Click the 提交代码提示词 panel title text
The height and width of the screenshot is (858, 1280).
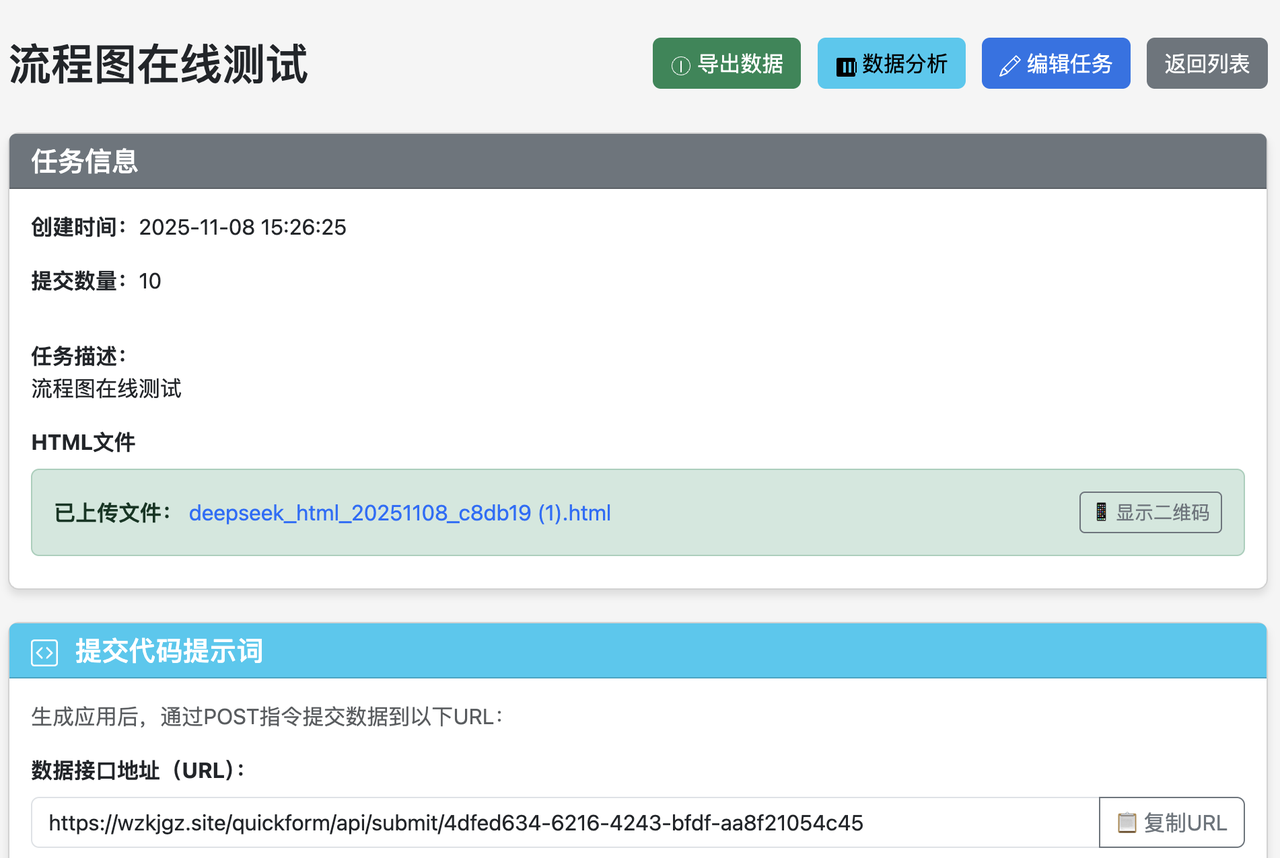169,652
